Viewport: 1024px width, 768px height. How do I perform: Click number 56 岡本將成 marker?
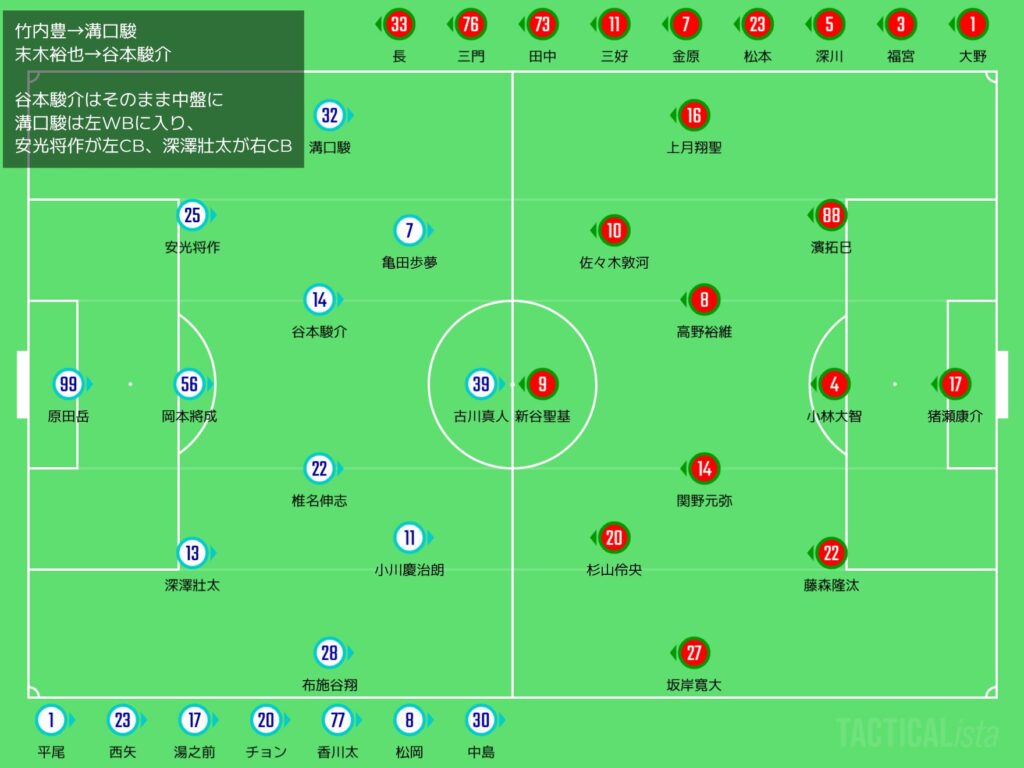191,384
